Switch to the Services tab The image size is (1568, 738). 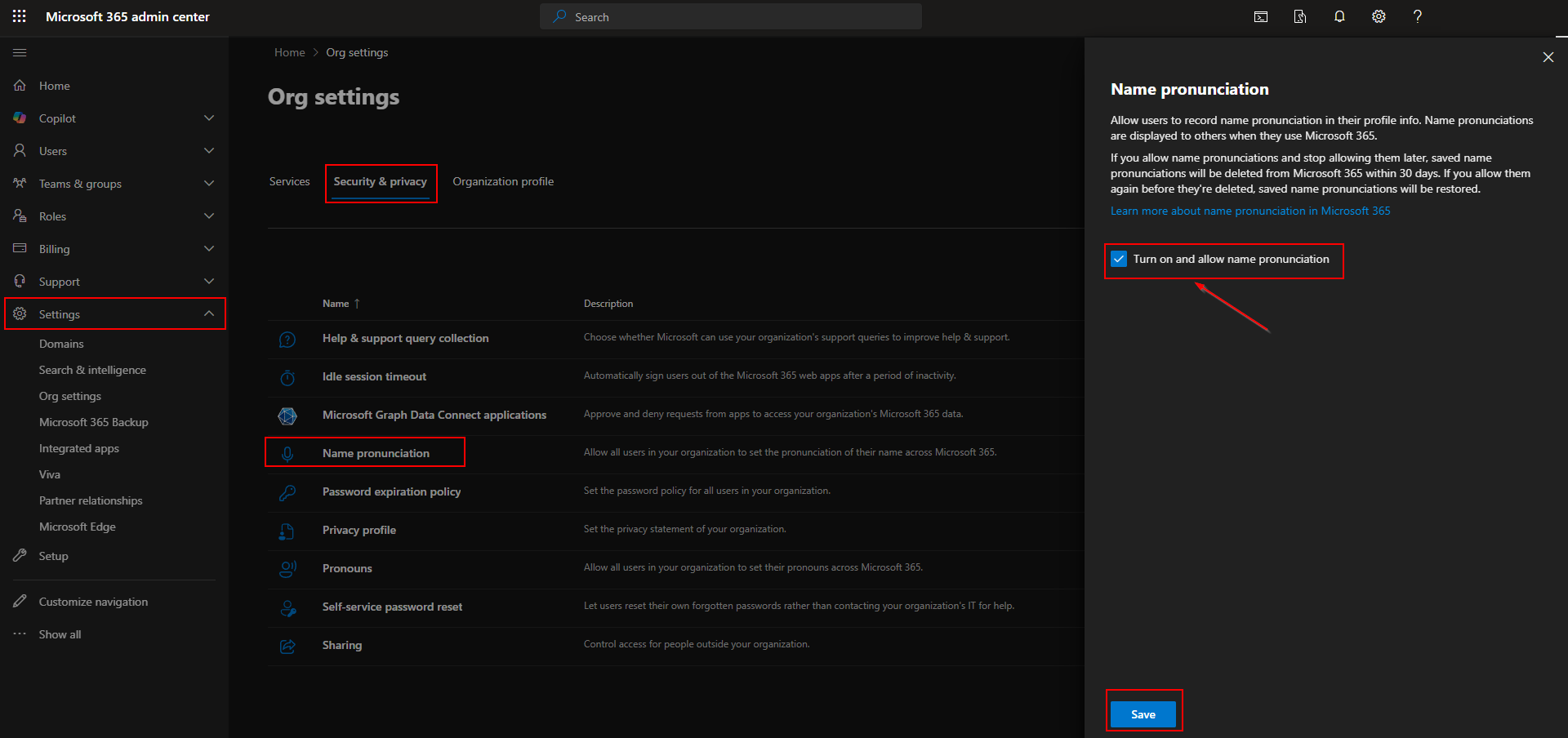pos(290,182)
